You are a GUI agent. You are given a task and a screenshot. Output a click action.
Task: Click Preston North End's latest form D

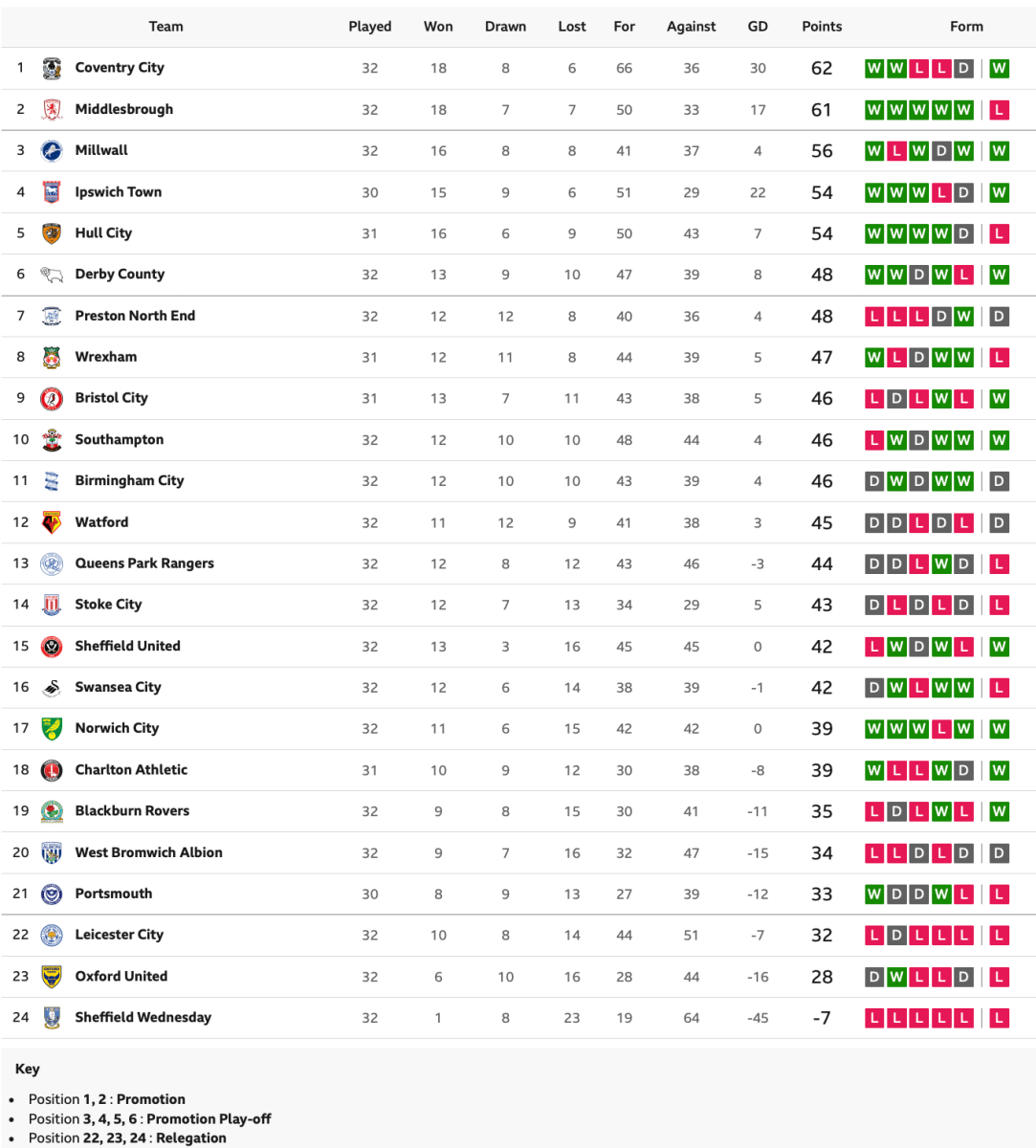tap(999, 316)
